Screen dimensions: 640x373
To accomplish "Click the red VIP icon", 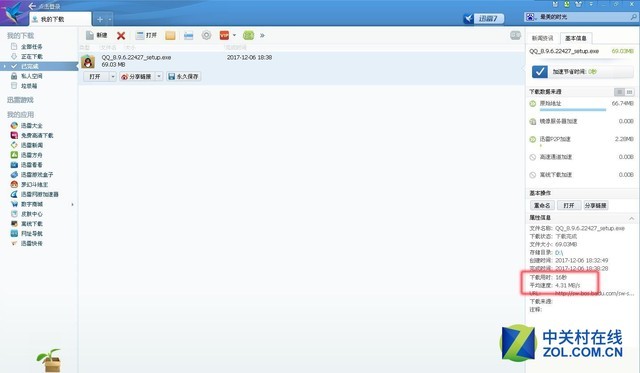I will [x=224, y=36].
